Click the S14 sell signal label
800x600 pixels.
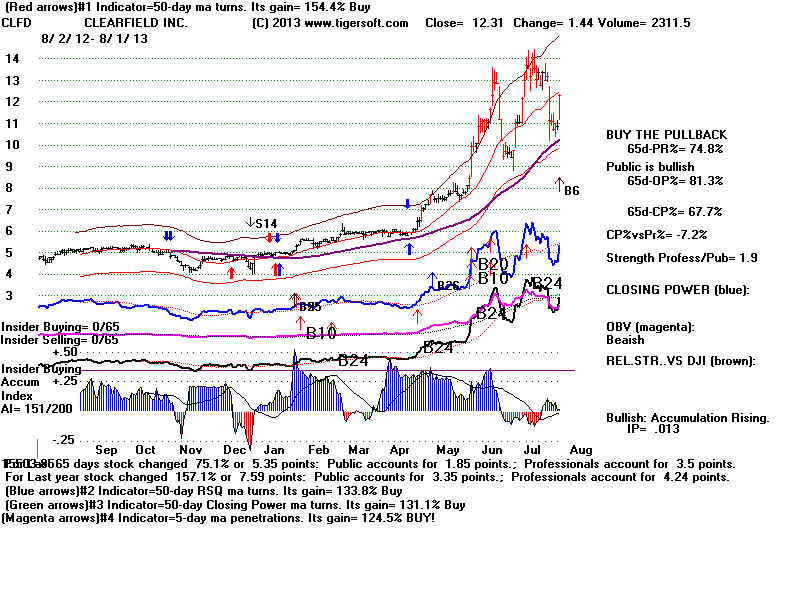[266, 223]
